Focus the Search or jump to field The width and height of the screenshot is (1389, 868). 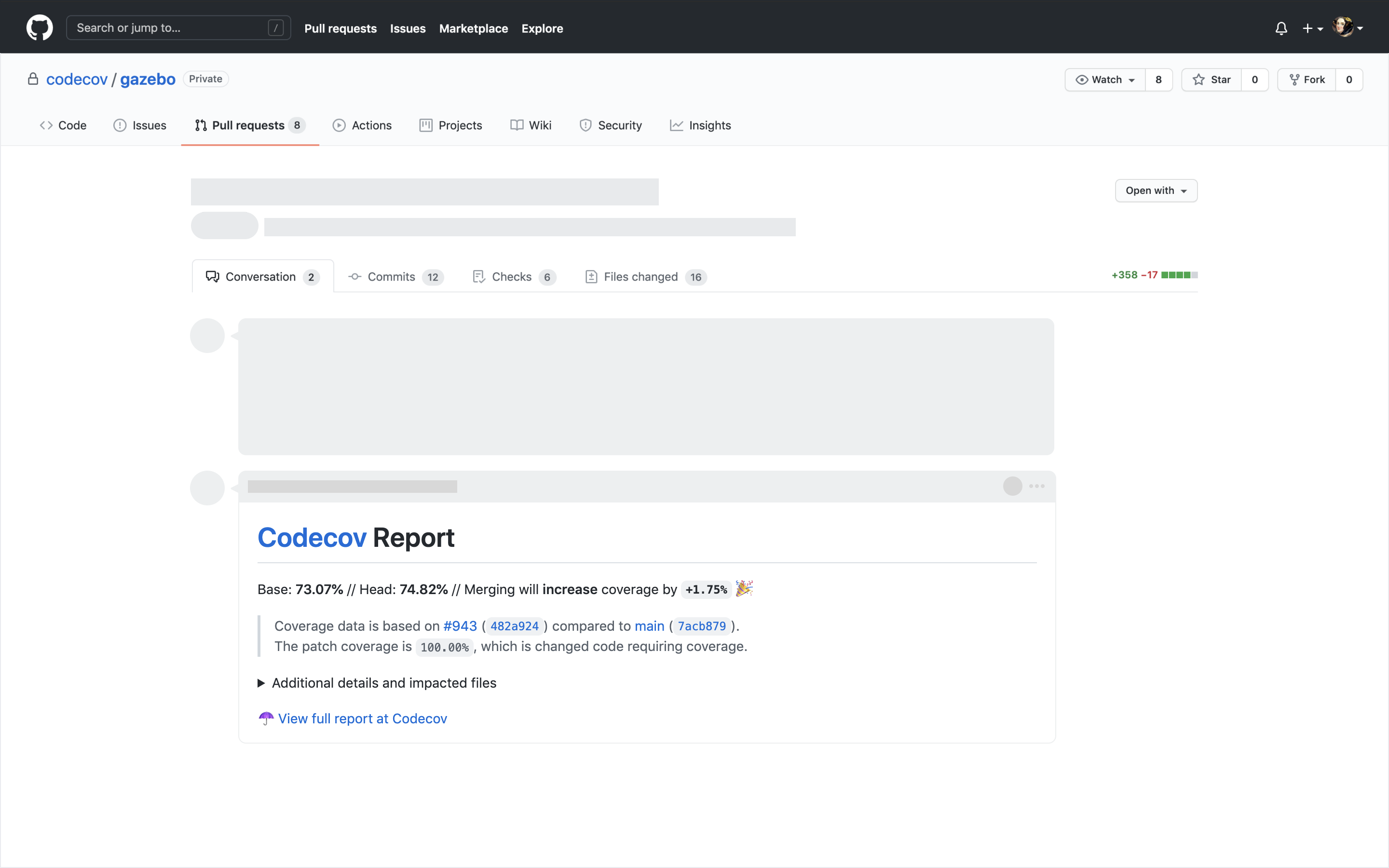click(x=178, y=27)
